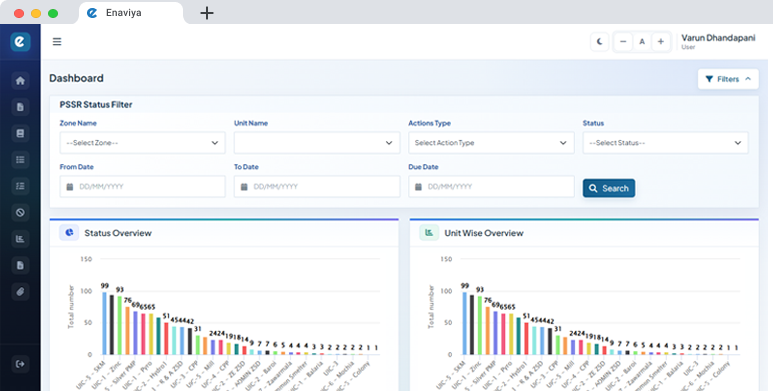
Task: Click the calendar icon in To Date
Action: (x=244, y=187)
